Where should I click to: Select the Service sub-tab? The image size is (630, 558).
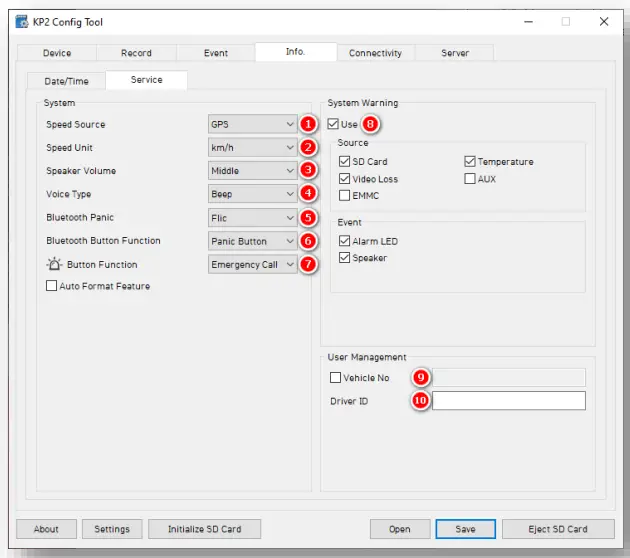[x=147, y=80]
